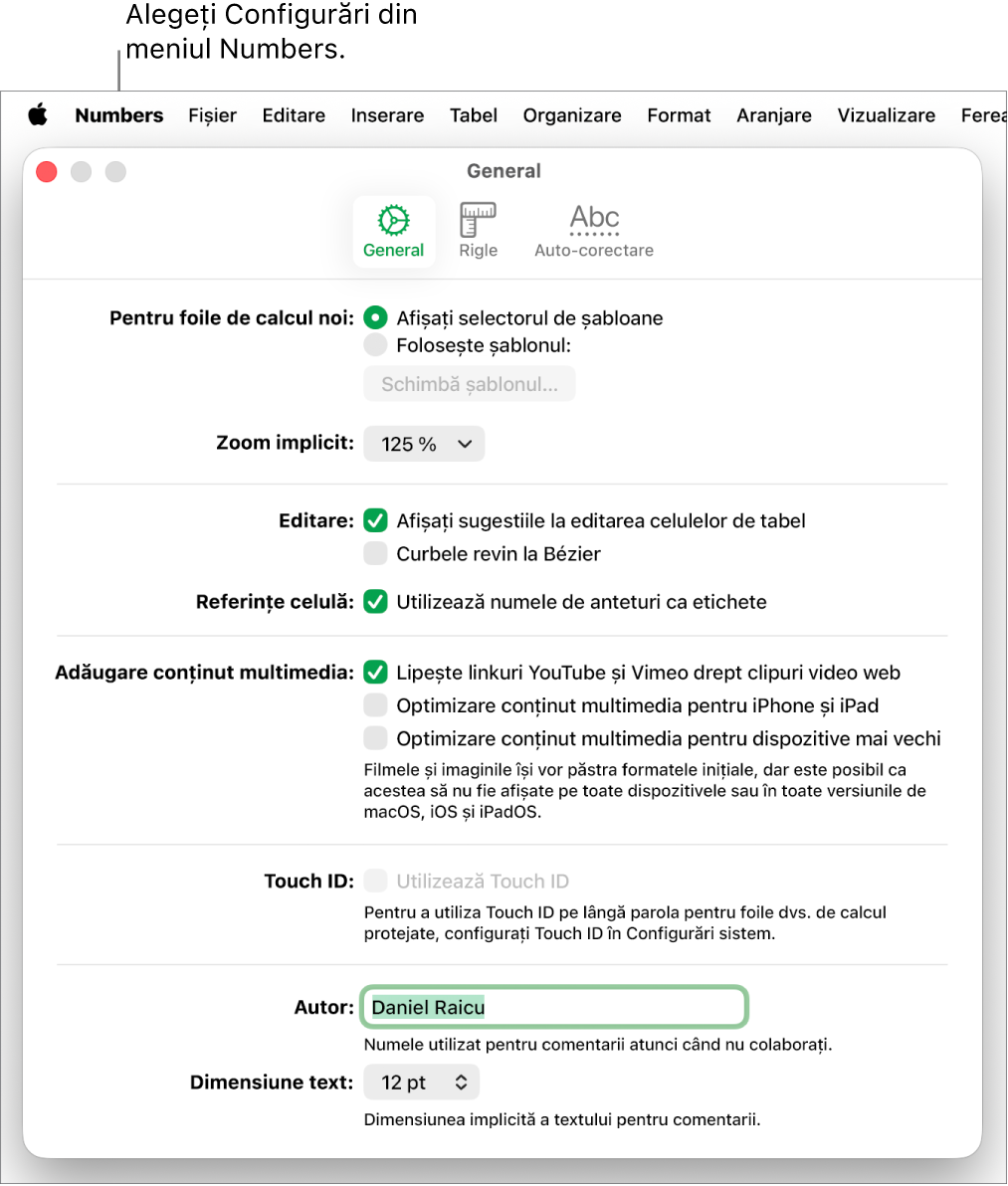Click the Pentru foile de calcul noi label
Image resolution: width=1008 pixels, height=1186 pixels.
pyautogui.click(x=232, y=317)
